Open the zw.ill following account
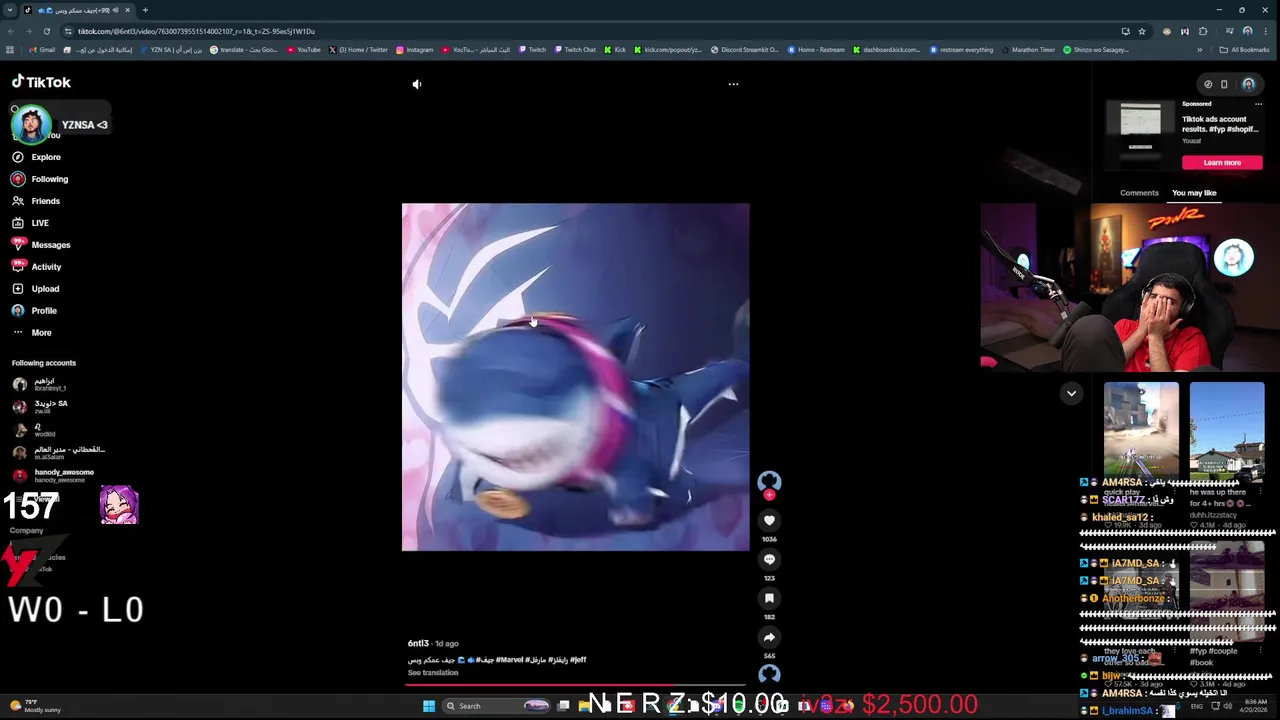This screenshot has height=720, width=1280. 40,407
